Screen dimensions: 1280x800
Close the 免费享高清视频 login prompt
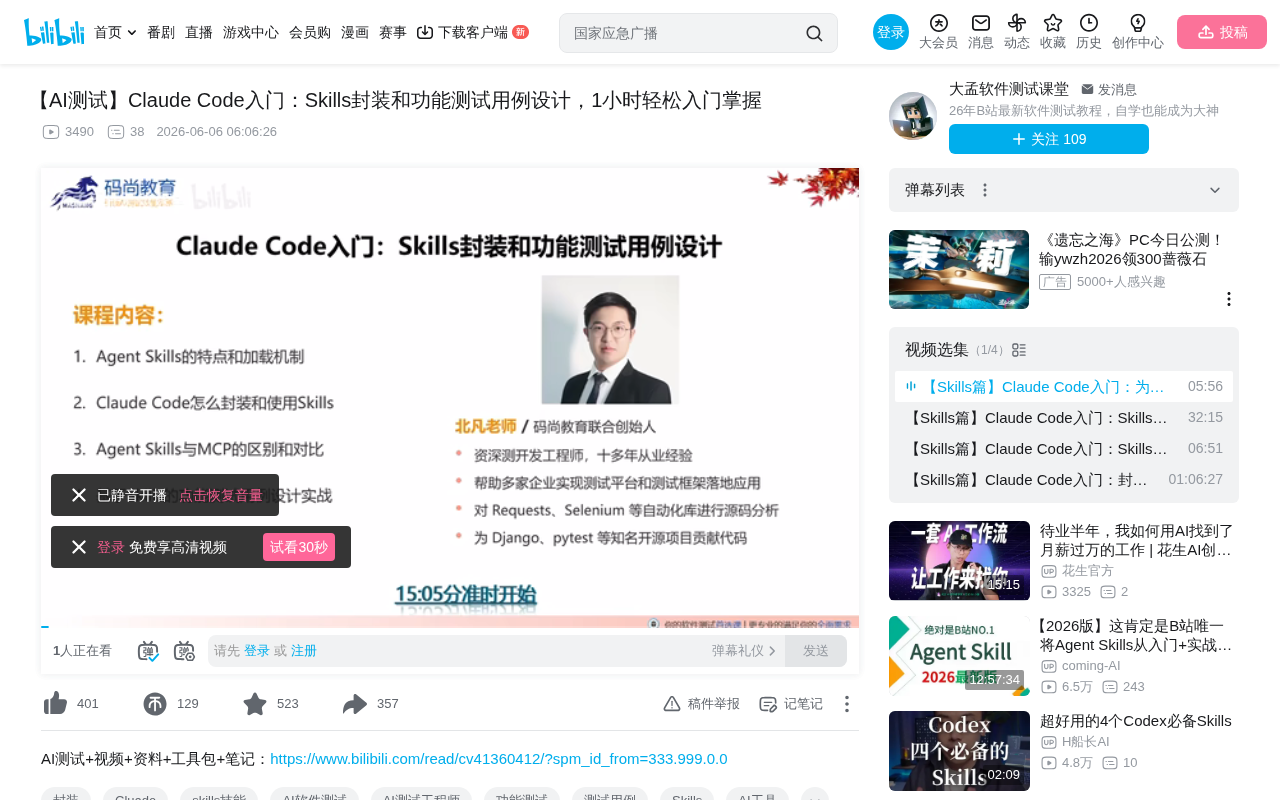(x=79, y=547)
